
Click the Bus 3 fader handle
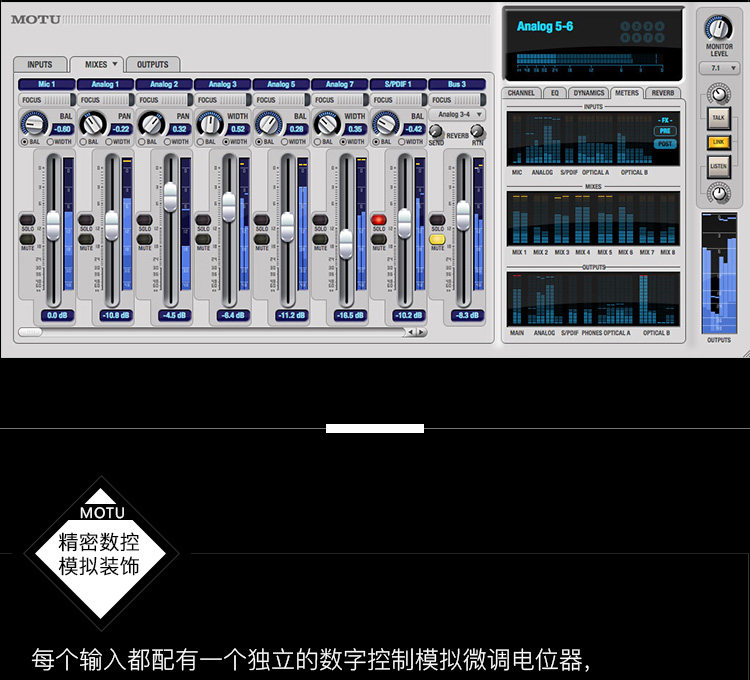click(463, 215)
